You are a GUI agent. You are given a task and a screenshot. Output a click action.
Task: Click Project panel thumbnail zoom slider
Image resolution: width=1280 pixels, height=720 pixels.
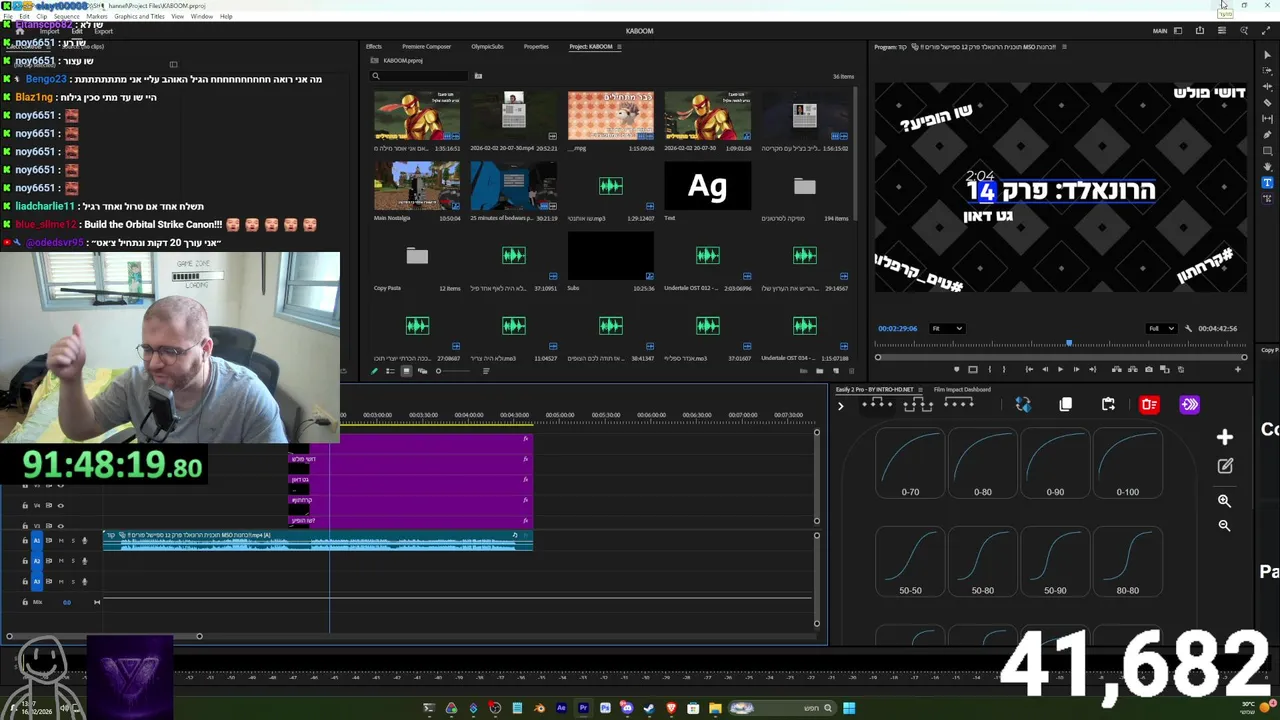pos(453,371)
